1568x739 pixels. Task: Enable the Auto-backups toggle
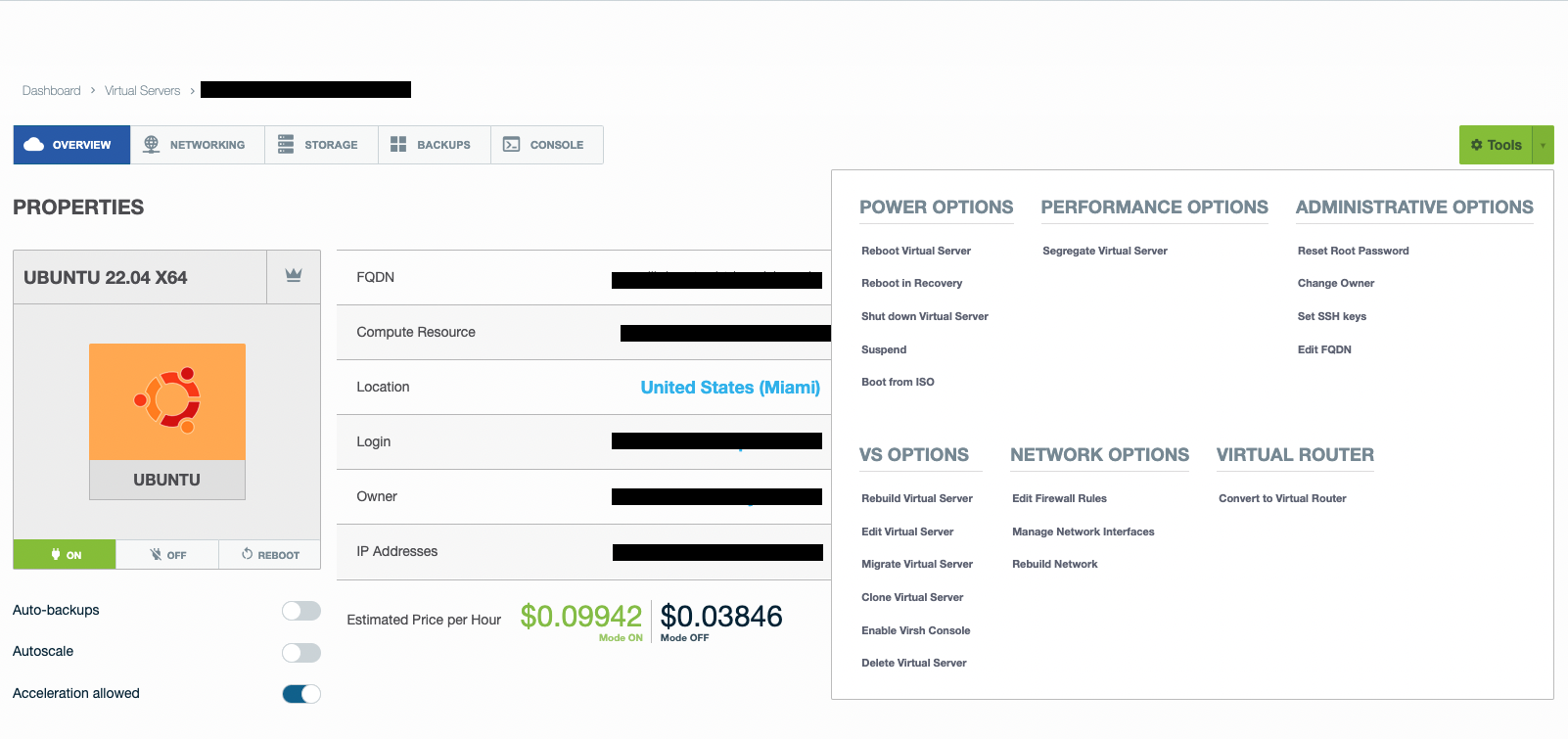pos(300,611)
